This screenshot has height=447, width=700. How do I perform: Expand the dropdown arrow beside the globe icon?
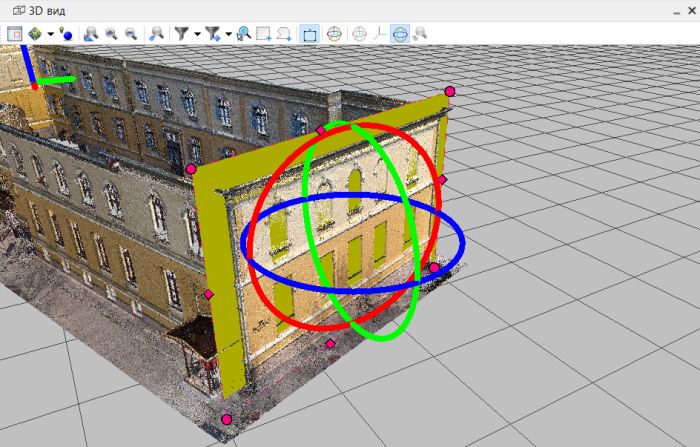pos(50,34)
